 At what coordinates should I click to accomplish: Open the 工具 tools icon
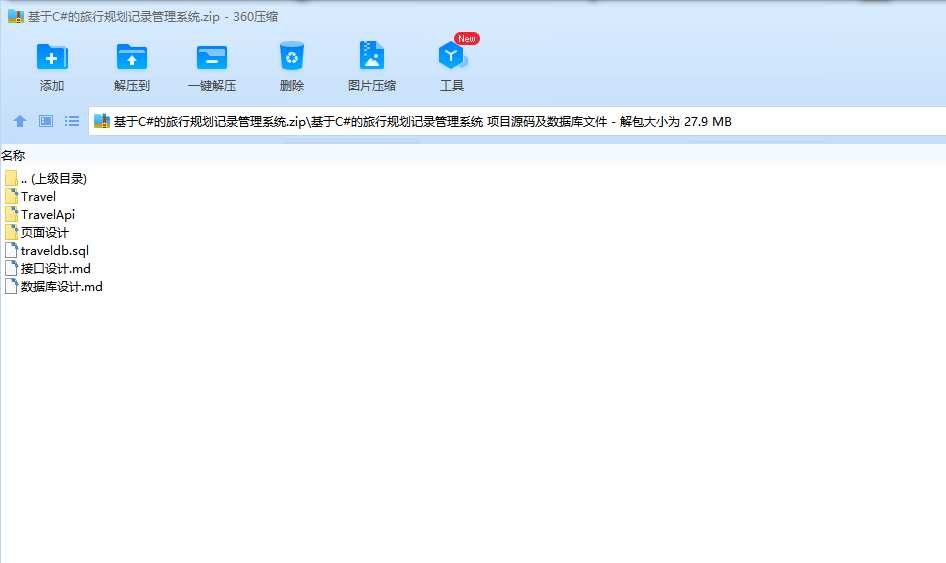point(452,56)
